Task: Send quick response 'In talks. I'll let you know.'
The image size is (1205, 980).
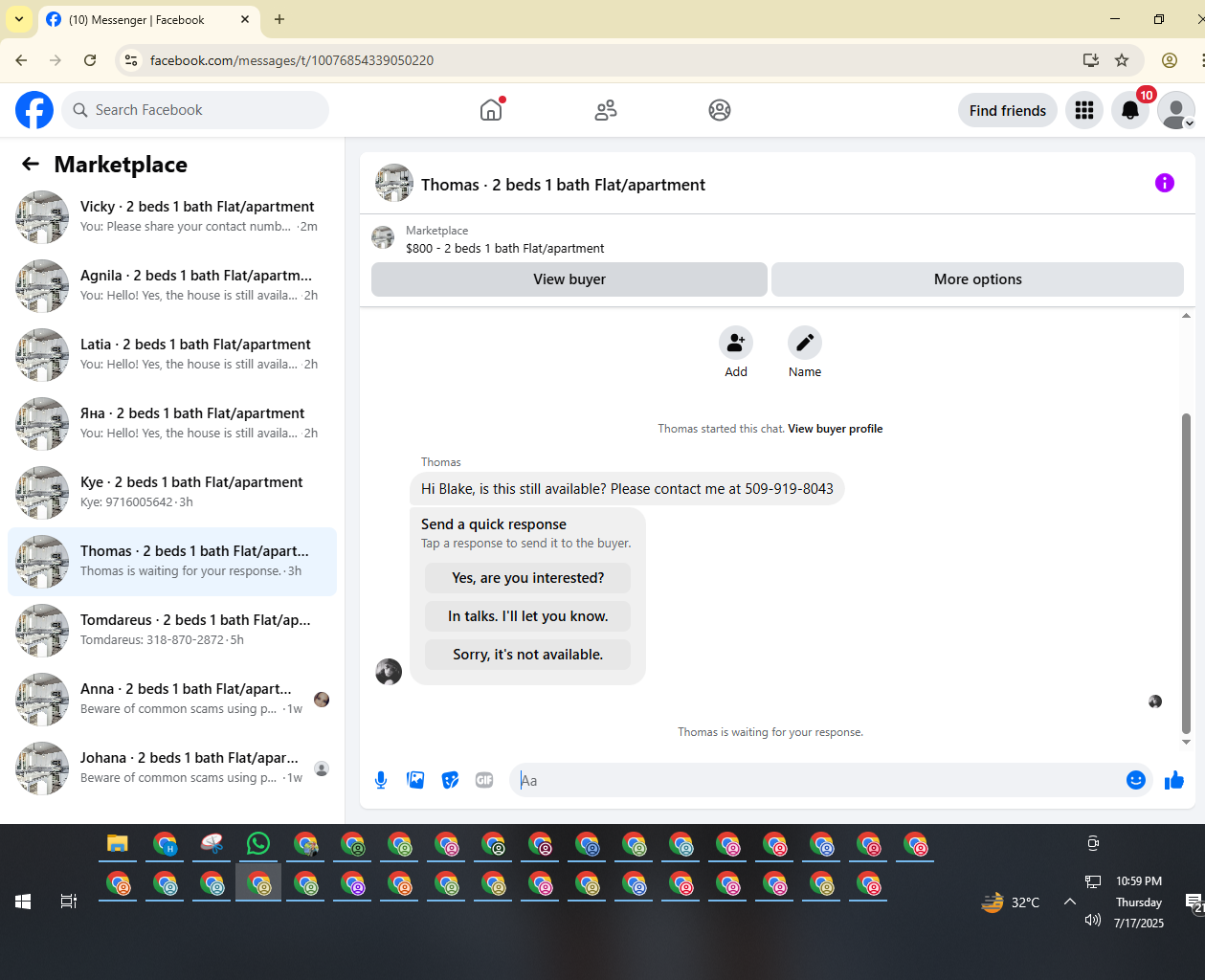Action: tap(527, 616)
